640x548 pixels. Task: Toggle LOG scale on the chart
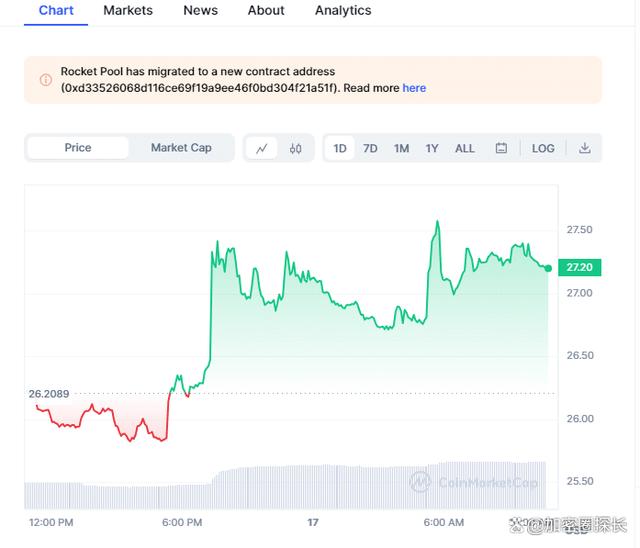(x=543, y=148)
